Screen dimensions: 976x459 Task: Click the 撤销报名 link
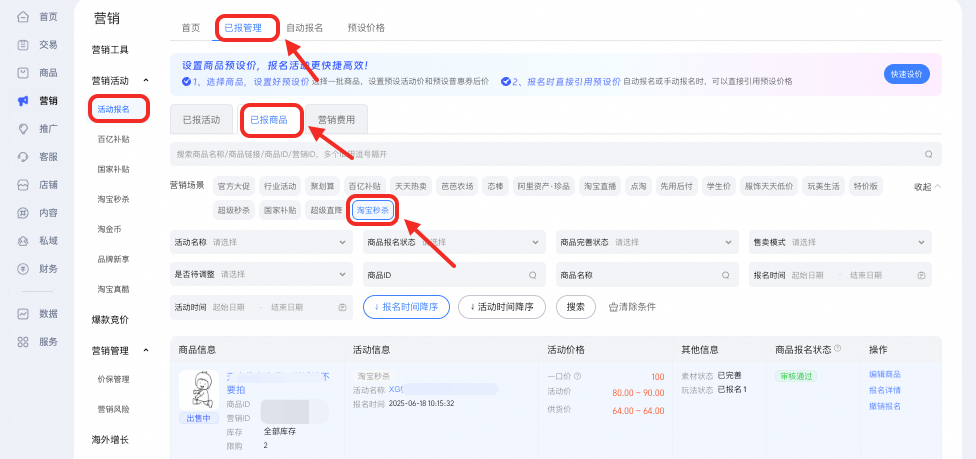[885, 407]
